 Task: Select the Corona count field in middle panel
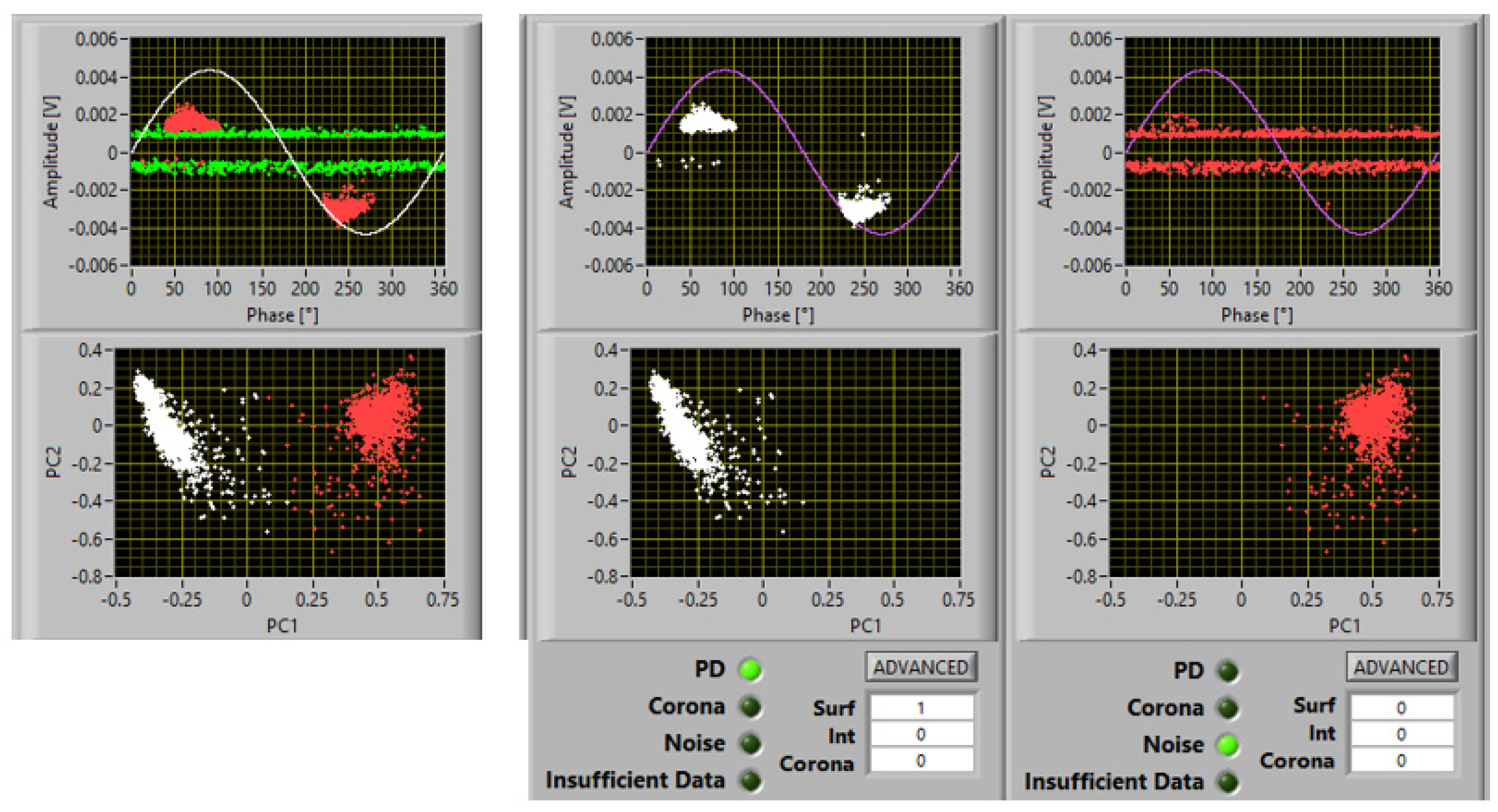[920, 760]
